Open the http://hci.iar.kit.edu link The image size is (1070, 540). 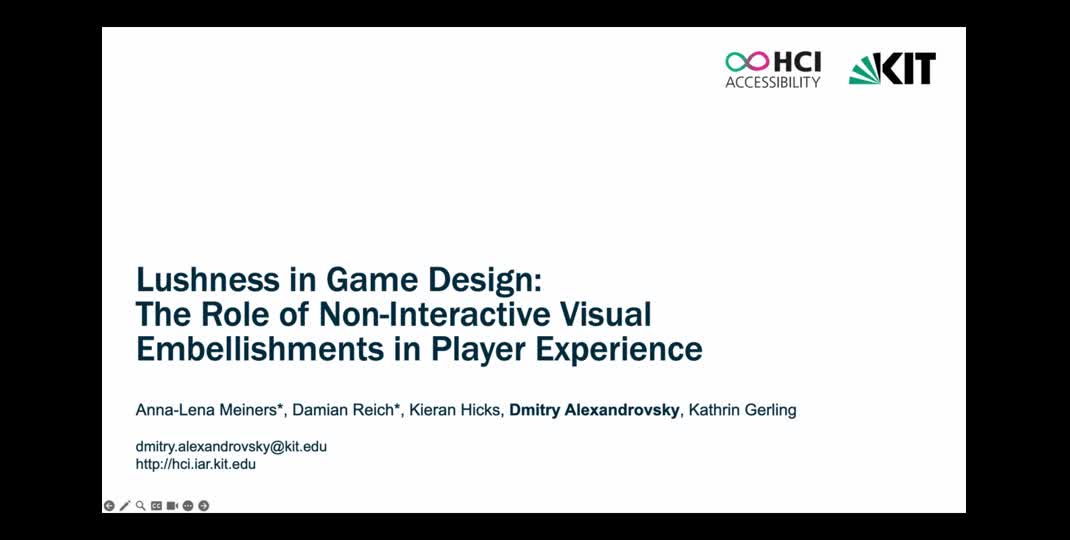tap(196, 464)
